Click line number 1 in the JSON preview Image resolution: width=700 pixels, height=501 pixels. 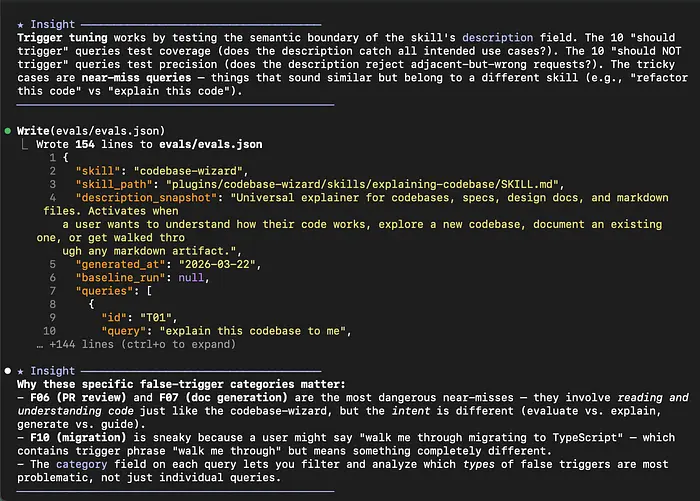(x=51, y=158)
